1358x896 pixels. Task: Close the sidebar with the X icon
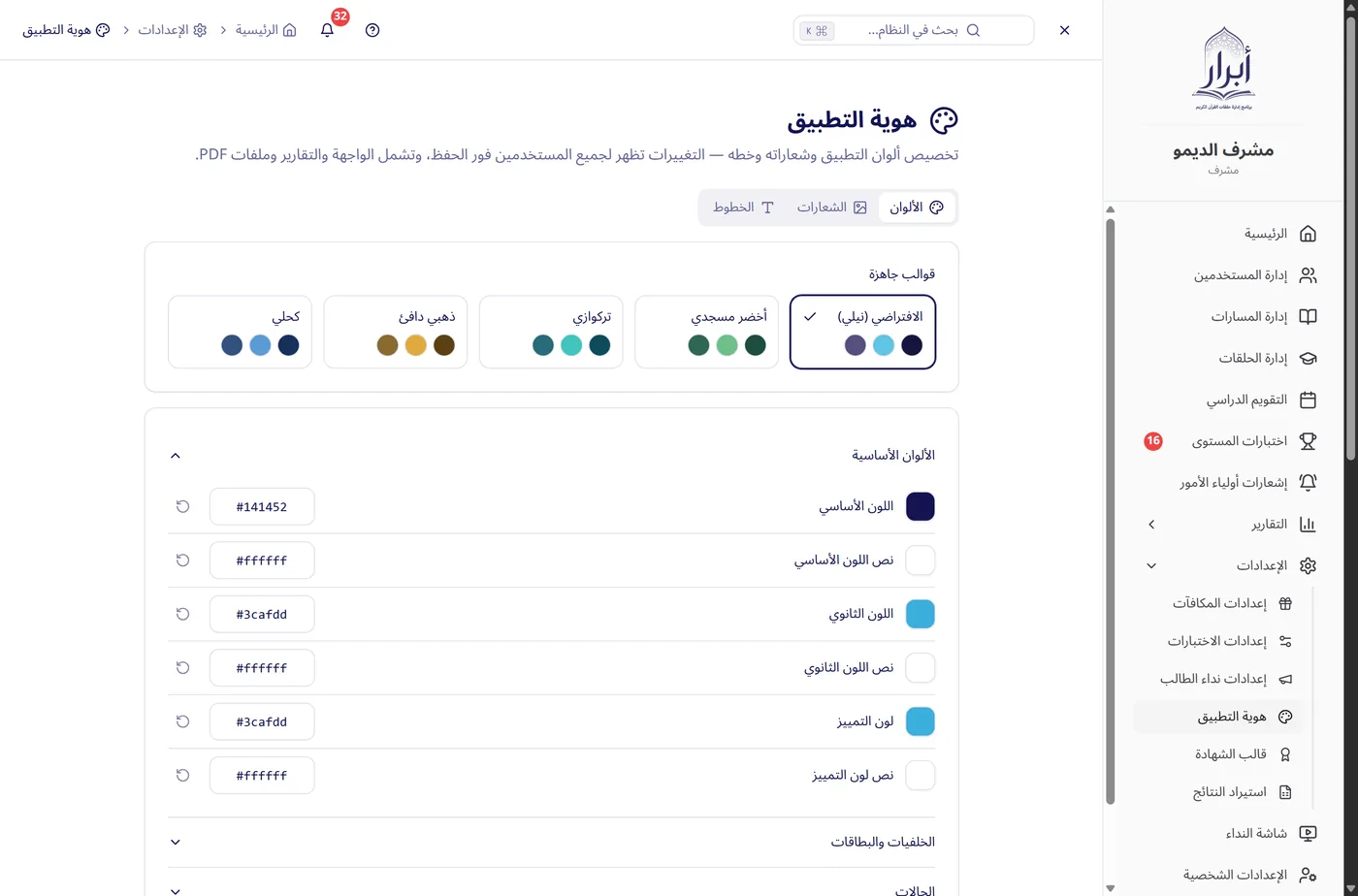pos(1064,30)
